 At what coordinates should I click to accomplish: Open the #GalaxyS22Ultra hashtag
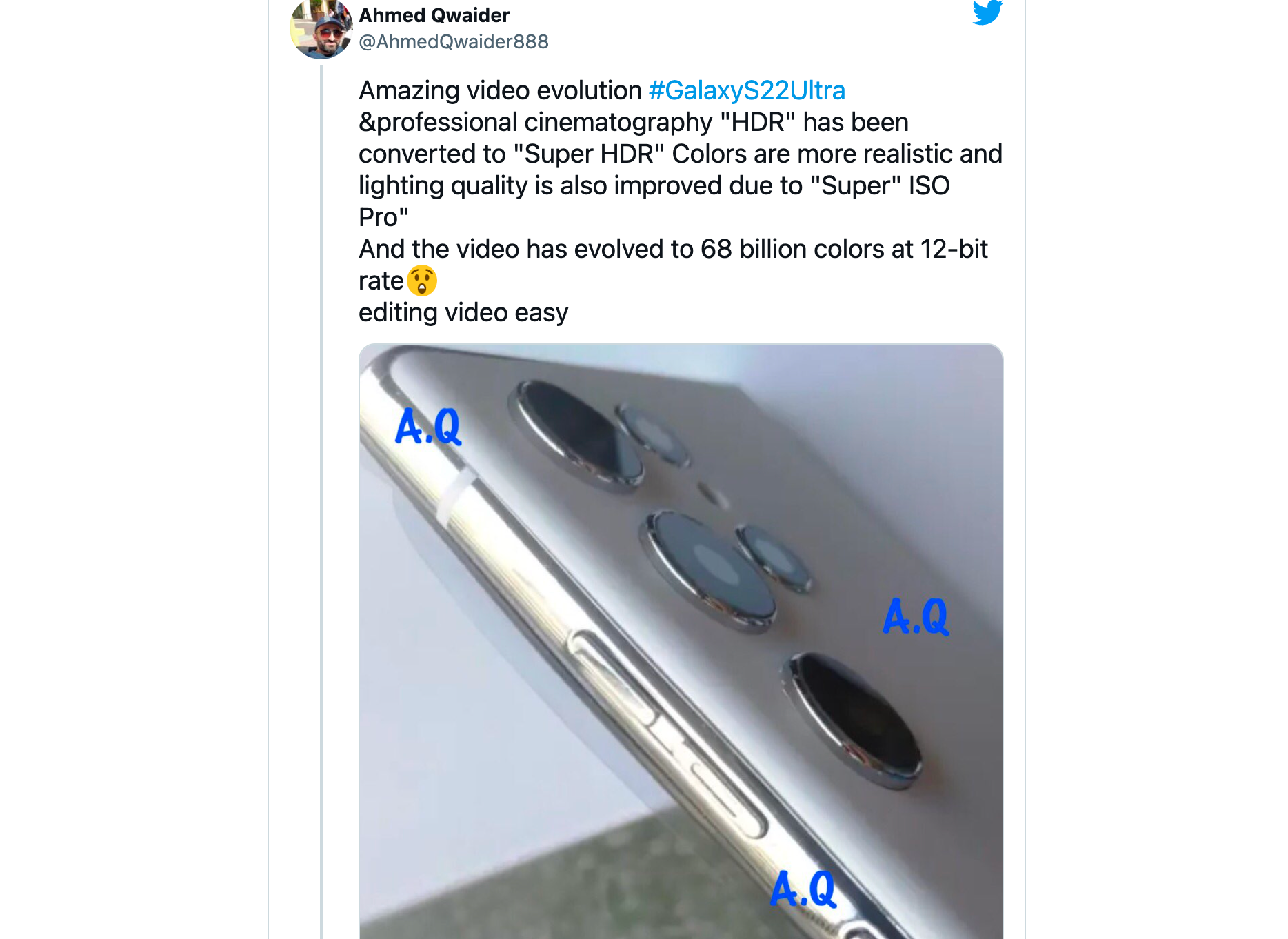747,91
